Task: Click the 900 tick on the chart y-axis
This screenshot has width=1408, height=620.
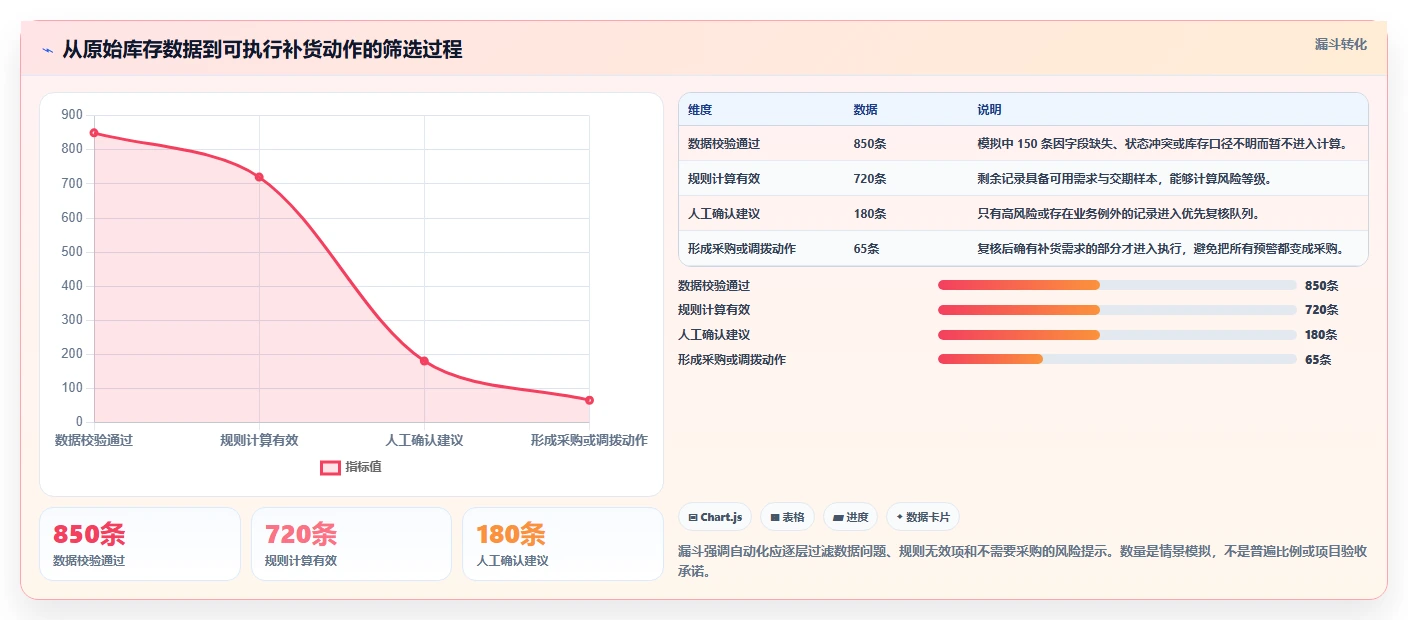Action: point(72,115)
